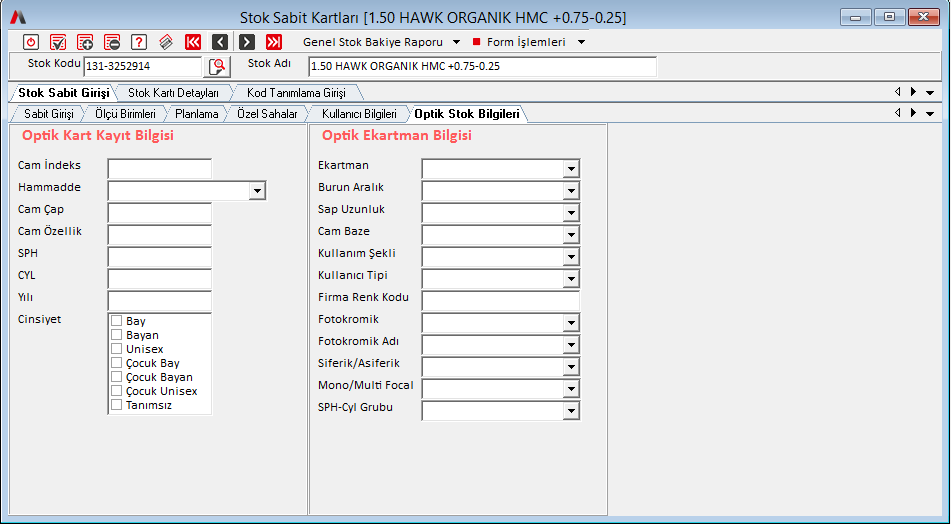Screen dimensions: 951x524
Task: Switch to Sabit Girişi sub-tab
Action: tap(49, 114)
